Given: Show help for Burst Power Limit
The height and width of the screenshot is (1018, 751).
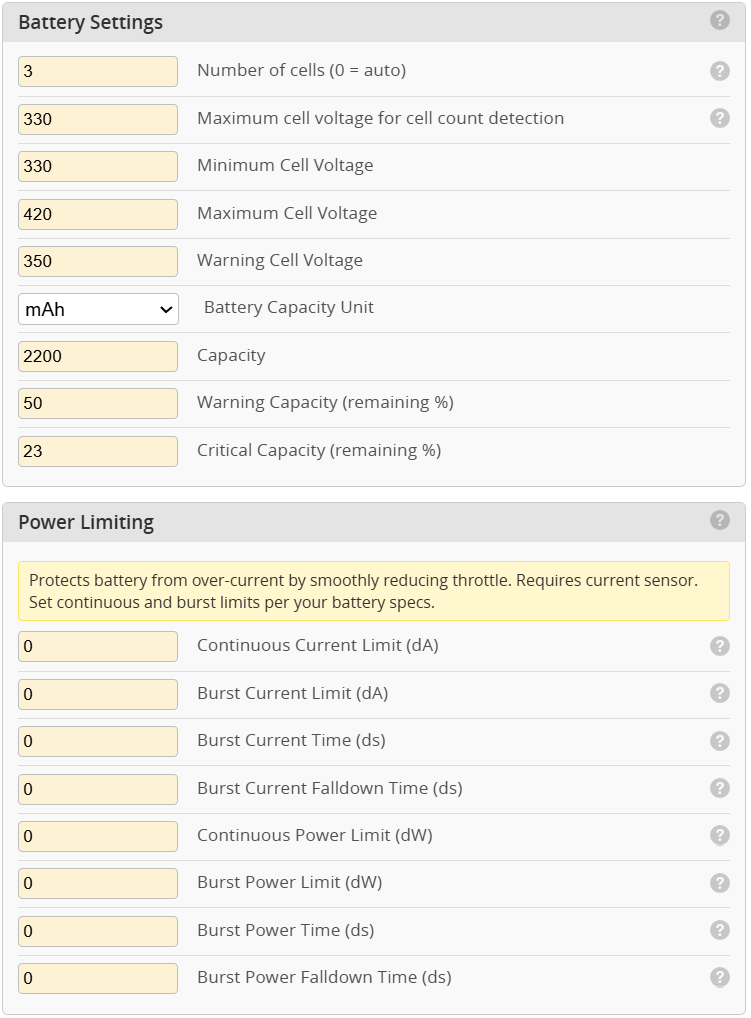Looking at the screenshot, I should [x=719, y=883].
